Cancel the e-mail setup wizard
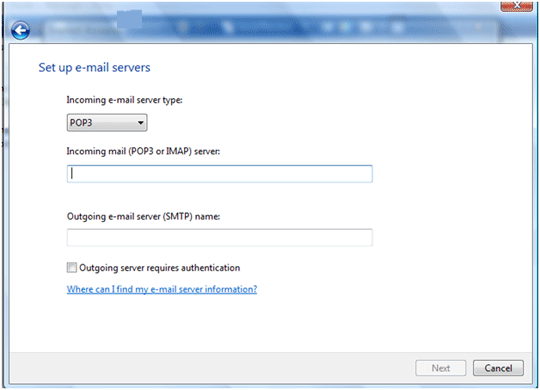The width and height of the screenshot is (540, 390). [498, 368]
